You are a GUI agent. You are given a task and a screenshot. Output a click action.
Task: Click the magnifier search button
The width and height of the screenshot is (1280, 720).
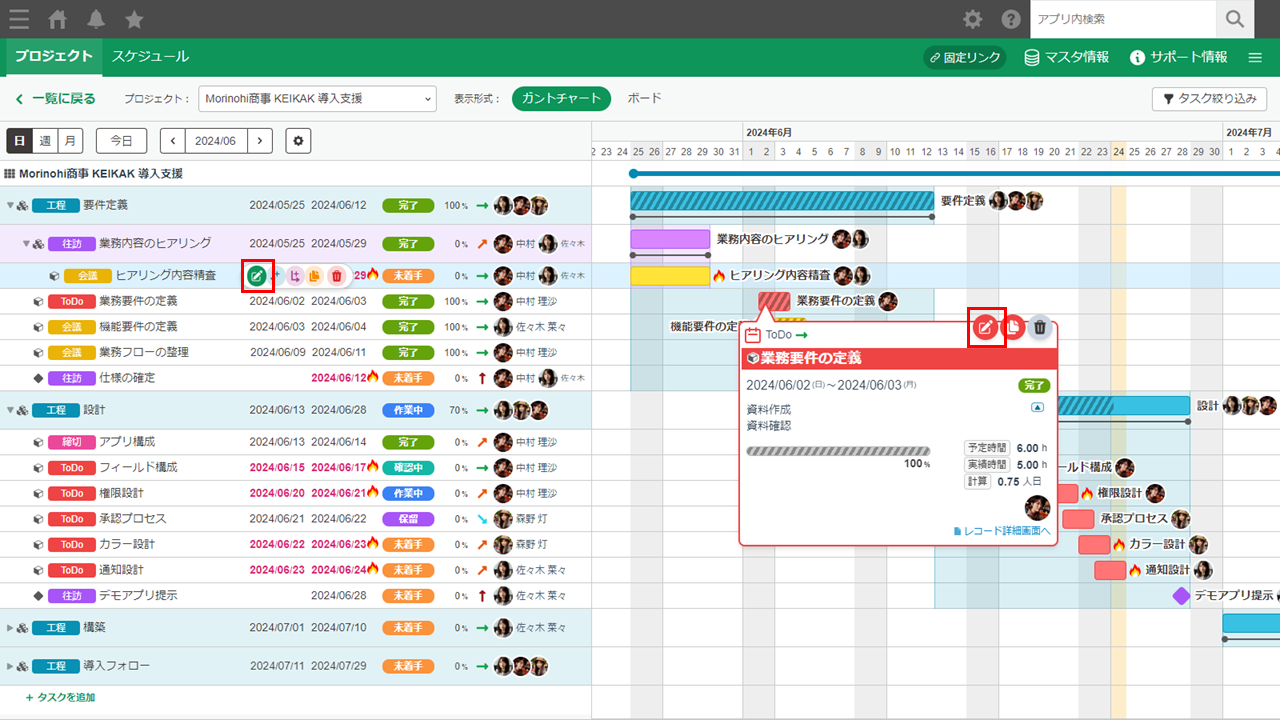click(1235, 19)
